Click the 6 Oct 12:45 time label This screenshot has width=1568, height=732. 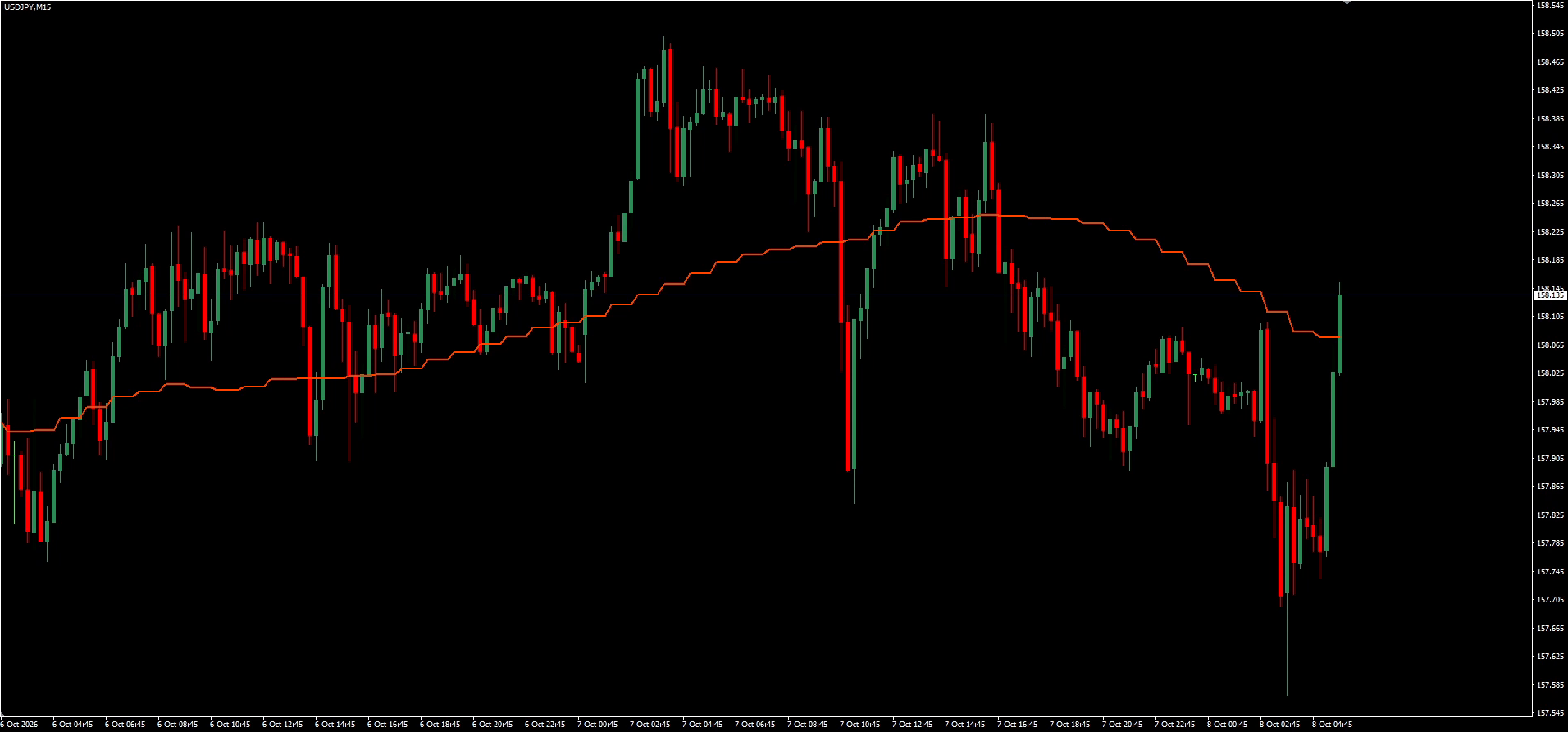(283, 725)
